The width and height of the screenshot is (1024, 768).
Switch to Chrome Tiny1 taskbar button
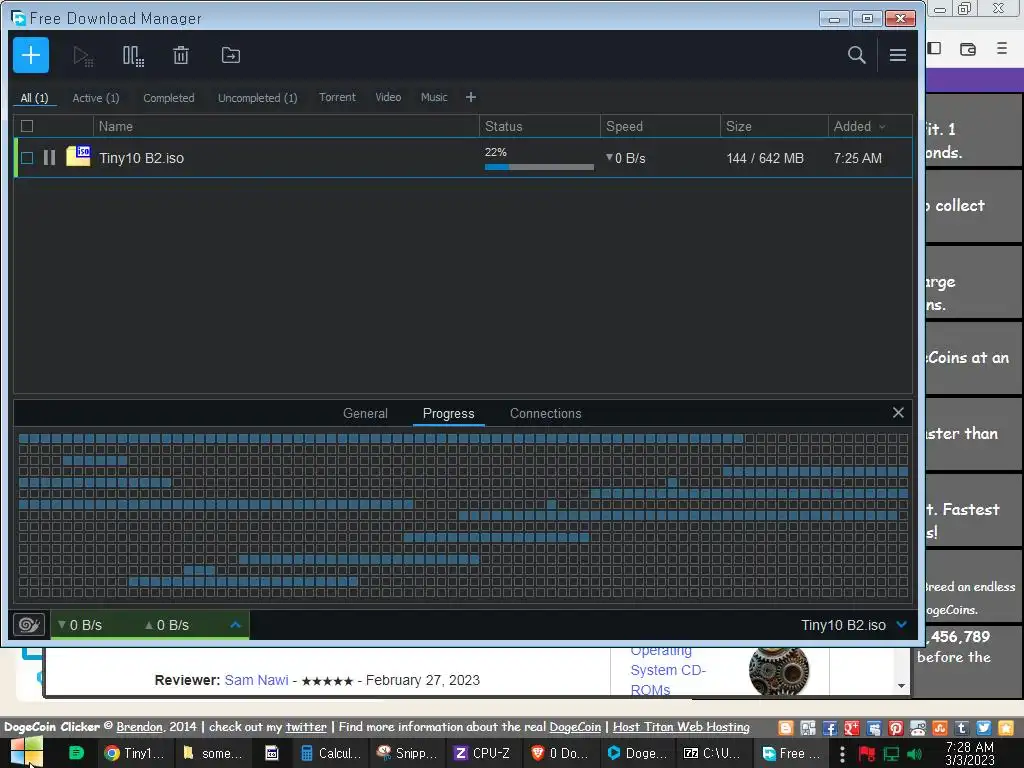(x=135, y=753)
